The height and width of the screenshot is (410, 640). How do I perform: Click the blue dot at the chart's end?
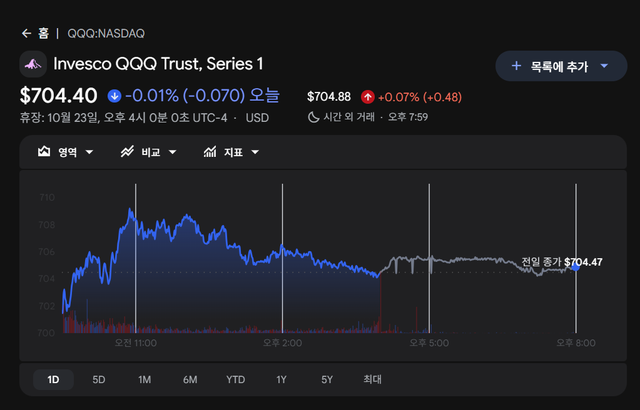tap(576, 267)
